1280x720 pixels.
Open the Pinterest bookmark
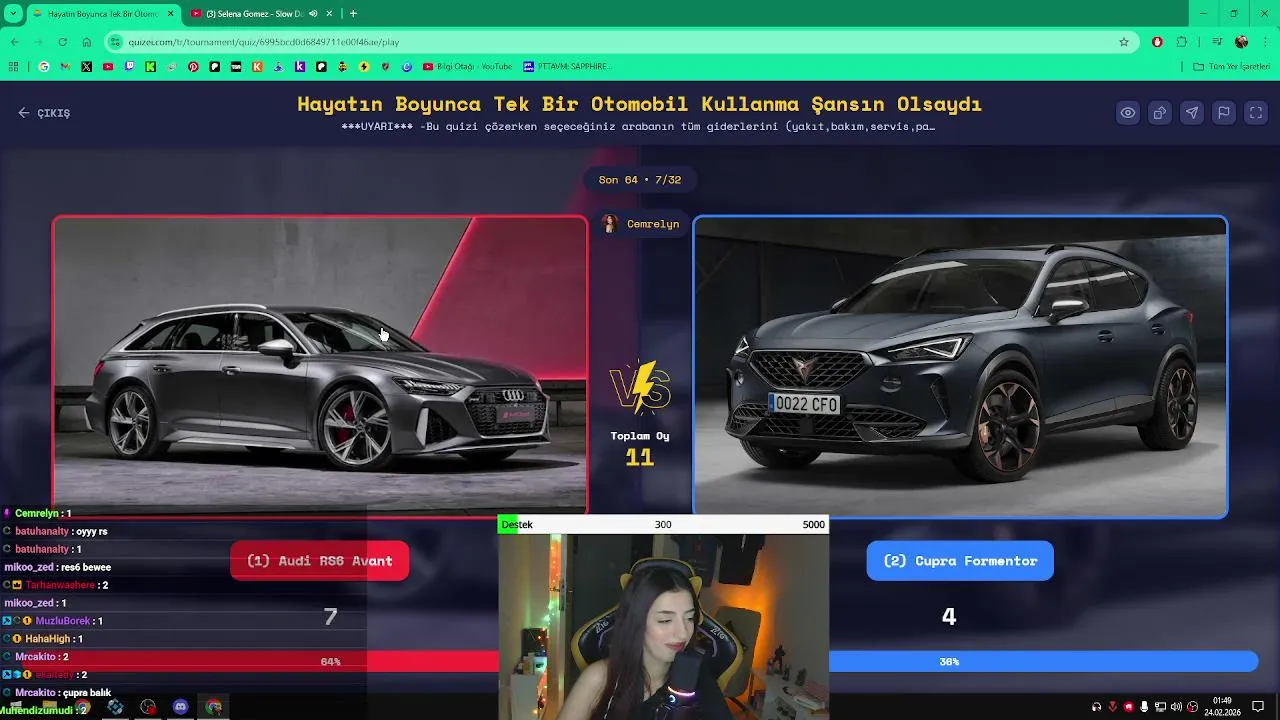pos(193,67)
